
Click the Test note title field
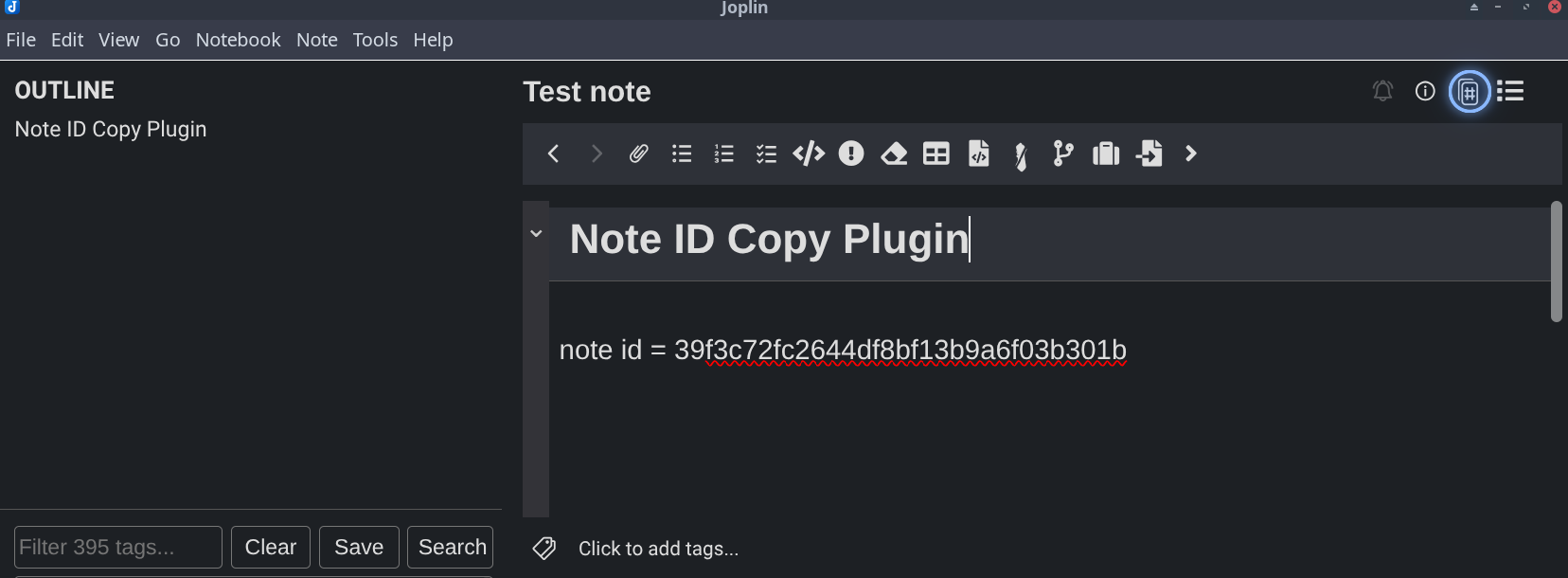click(x=587, y=92)
